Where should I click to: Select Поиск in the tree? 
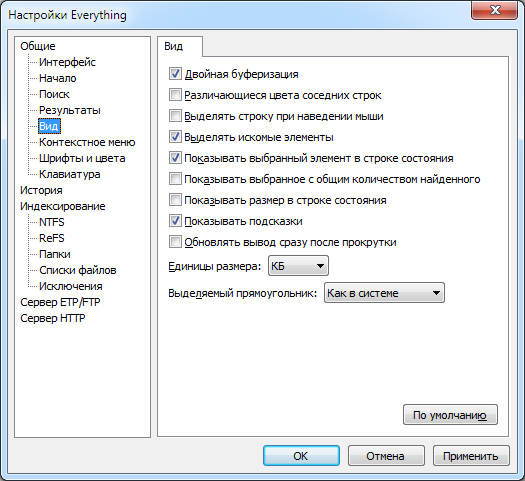pos(54,94)
